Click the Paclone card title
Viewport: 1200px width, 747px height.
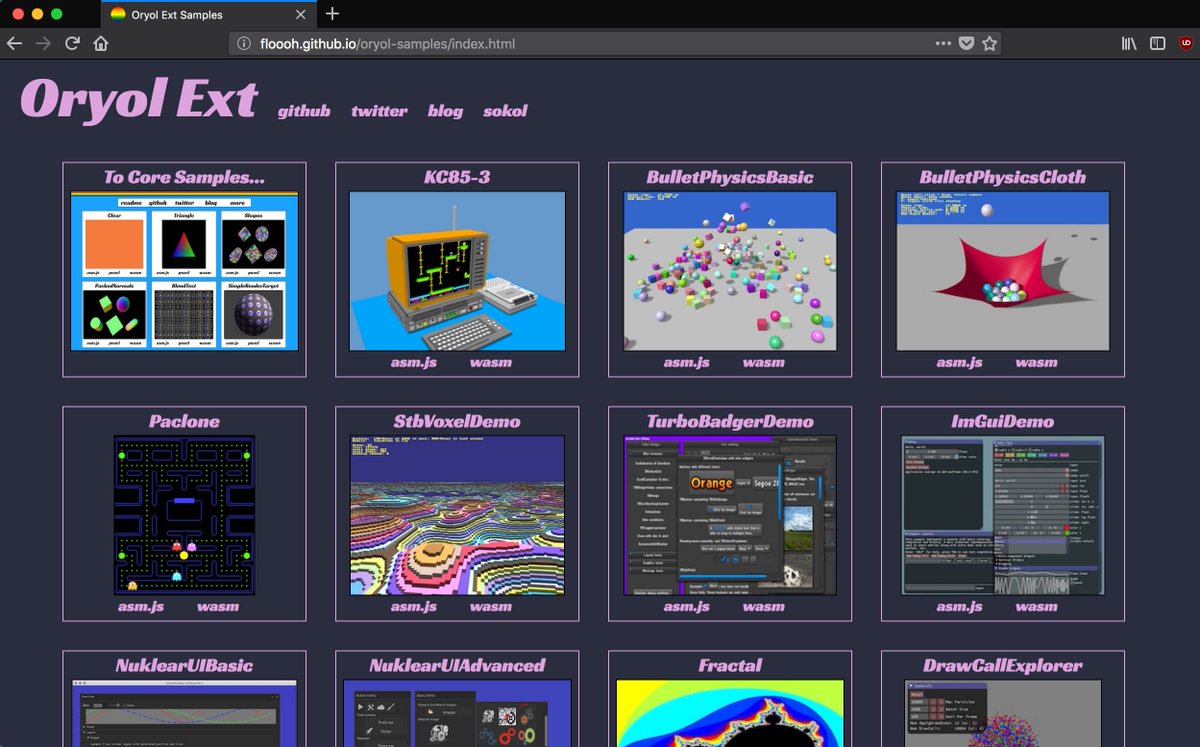coord(184,421)
